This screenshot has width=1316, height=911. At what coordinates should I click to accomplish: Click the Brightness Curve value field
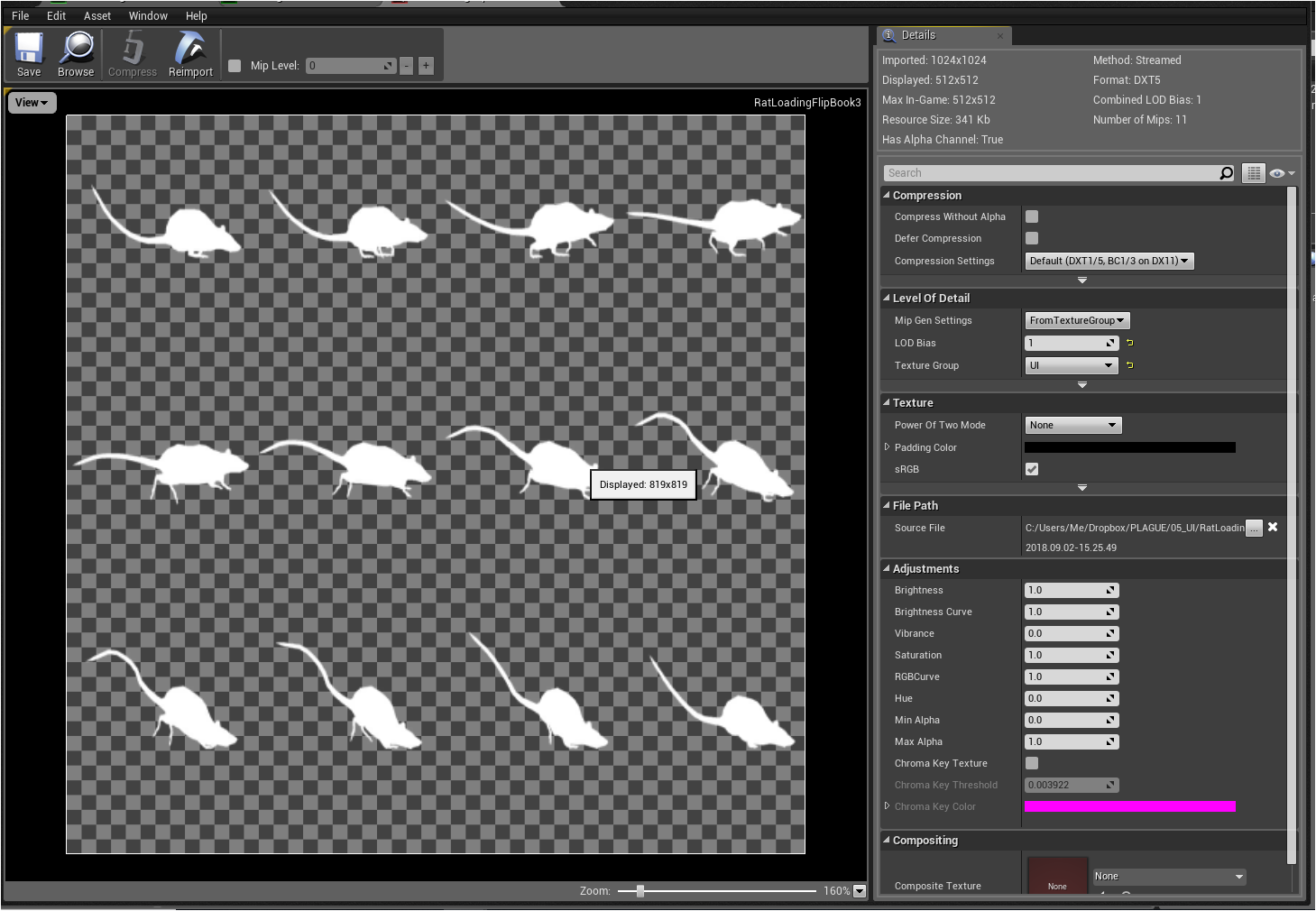click(1072, 612)
